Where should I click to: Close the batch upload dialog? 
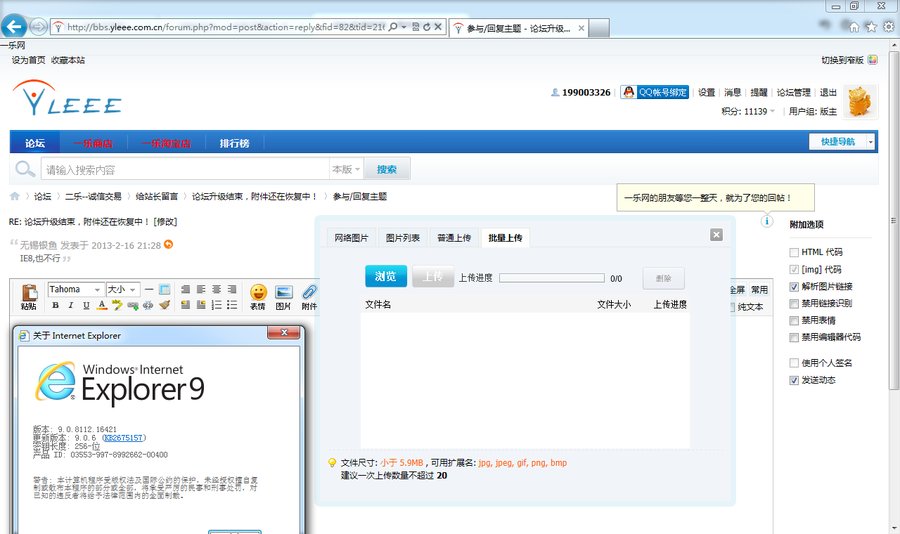716,235
